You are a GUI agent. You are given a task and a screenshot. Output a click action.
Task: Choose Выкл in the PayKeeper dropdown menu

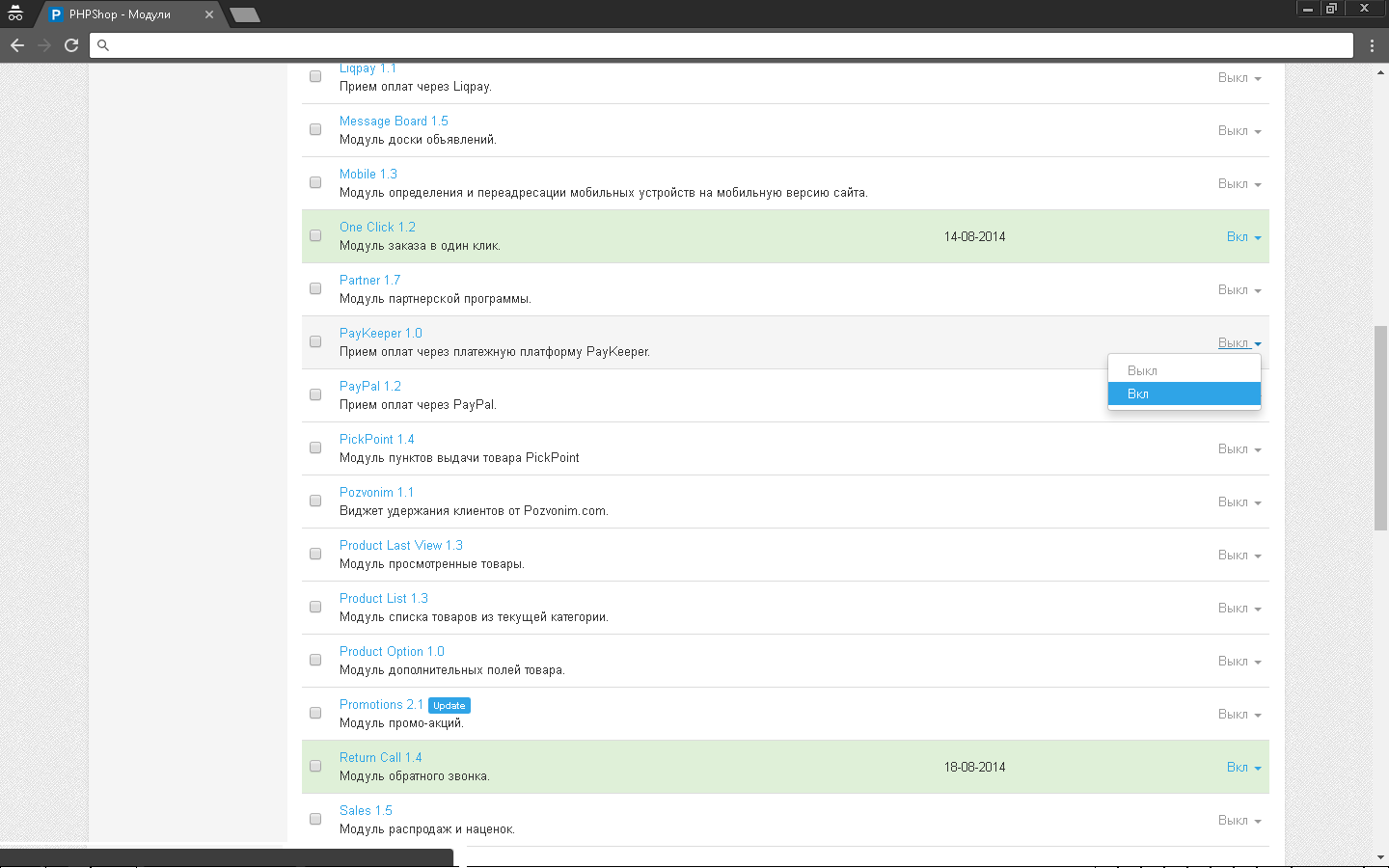pyautogui.click(x=1184, y=370)
